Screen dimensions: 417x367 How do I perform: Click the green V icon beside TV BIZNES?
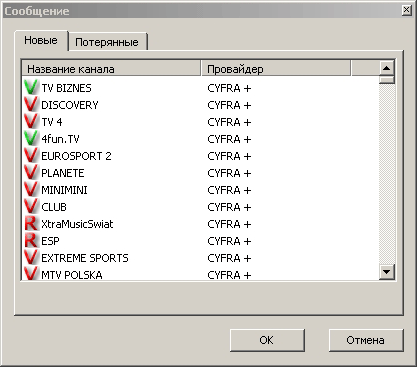coord(31,88)
